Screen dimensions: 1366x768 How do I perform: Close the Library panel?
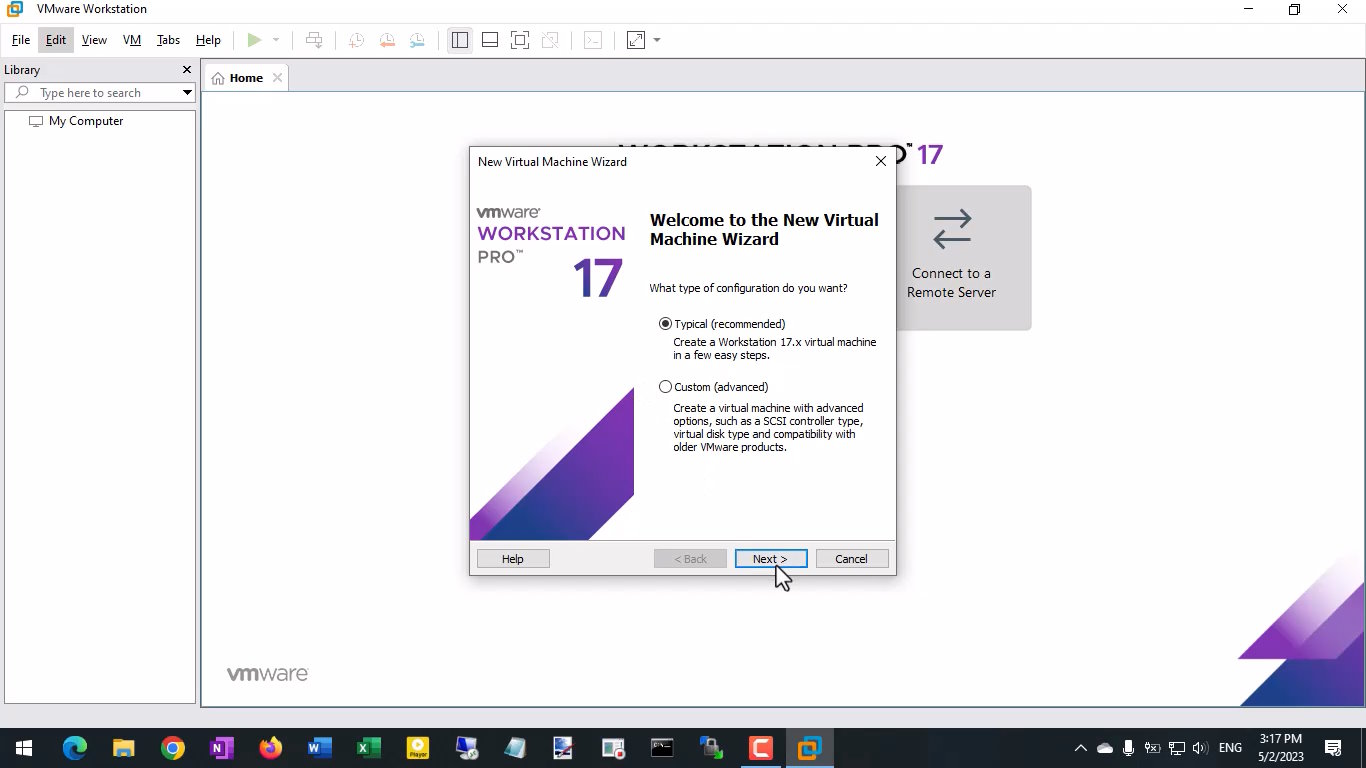[x=186, y=70]
